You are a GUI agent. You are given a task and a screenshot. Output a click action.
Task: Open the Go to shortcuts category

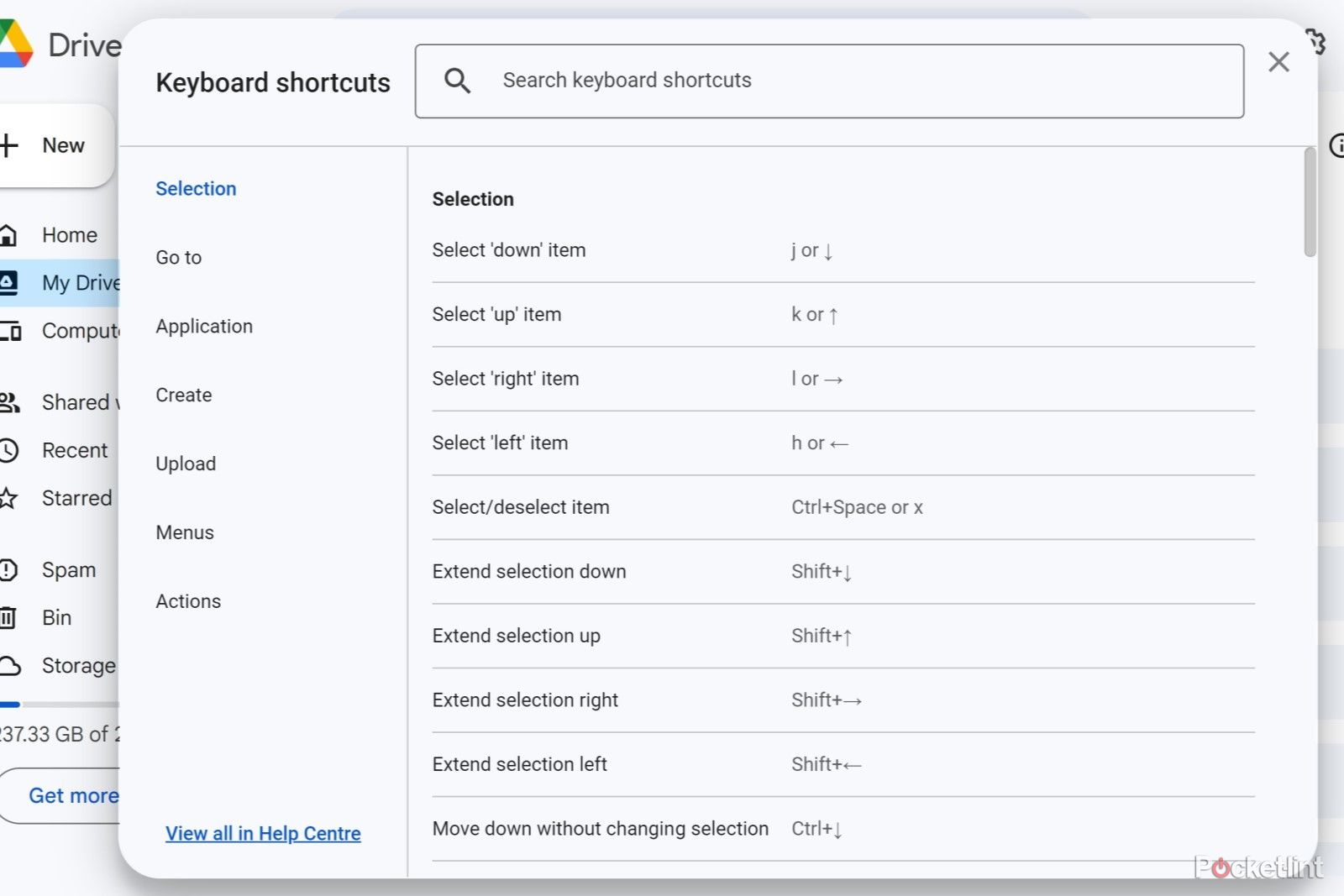coord(178,258)
